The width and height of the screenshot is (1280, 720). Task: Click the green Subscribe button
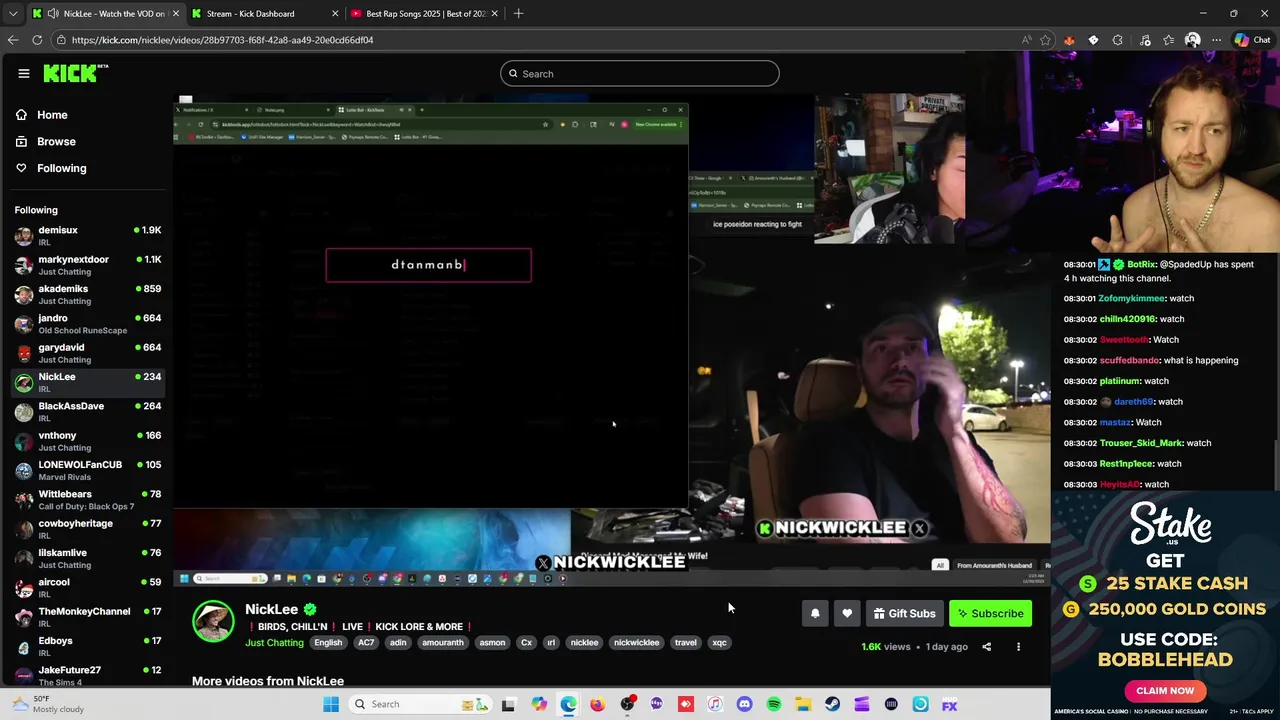tap(990, 613)
